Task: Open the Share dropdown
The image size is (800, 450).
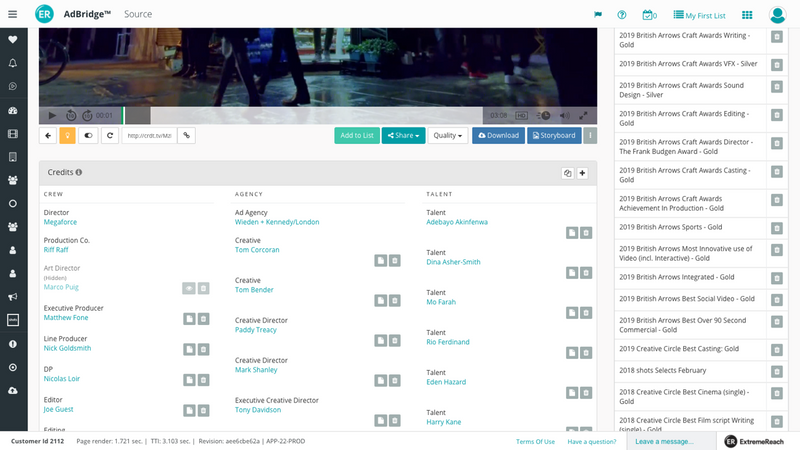Action: [x=403, y=135]
